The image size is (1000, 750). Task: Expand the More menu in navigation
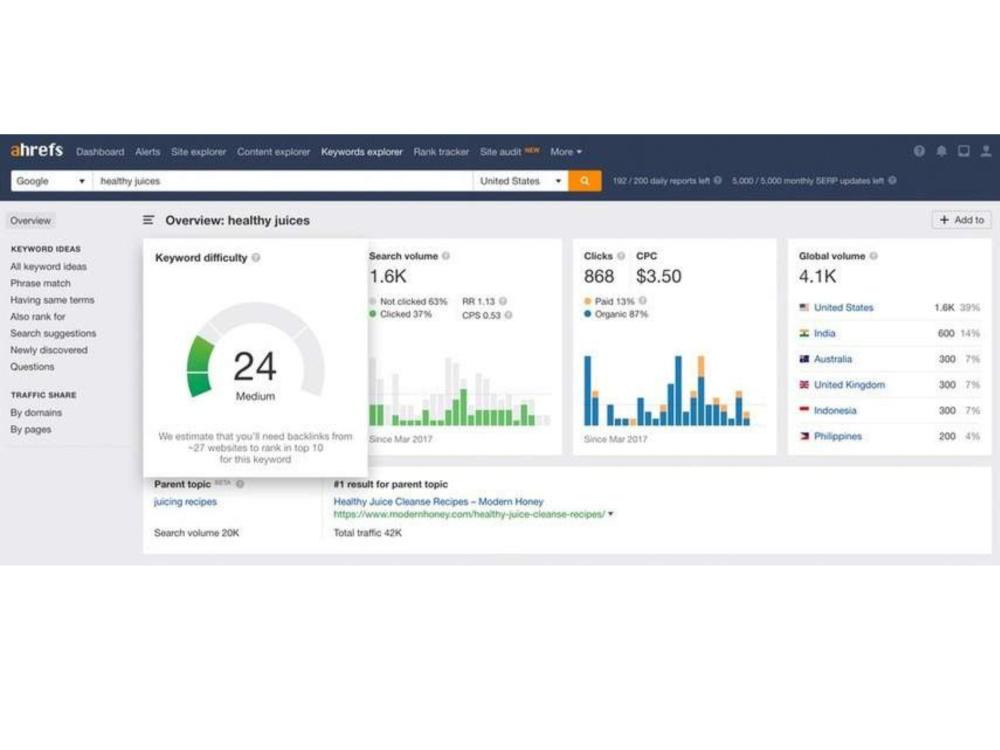[566, 152]
